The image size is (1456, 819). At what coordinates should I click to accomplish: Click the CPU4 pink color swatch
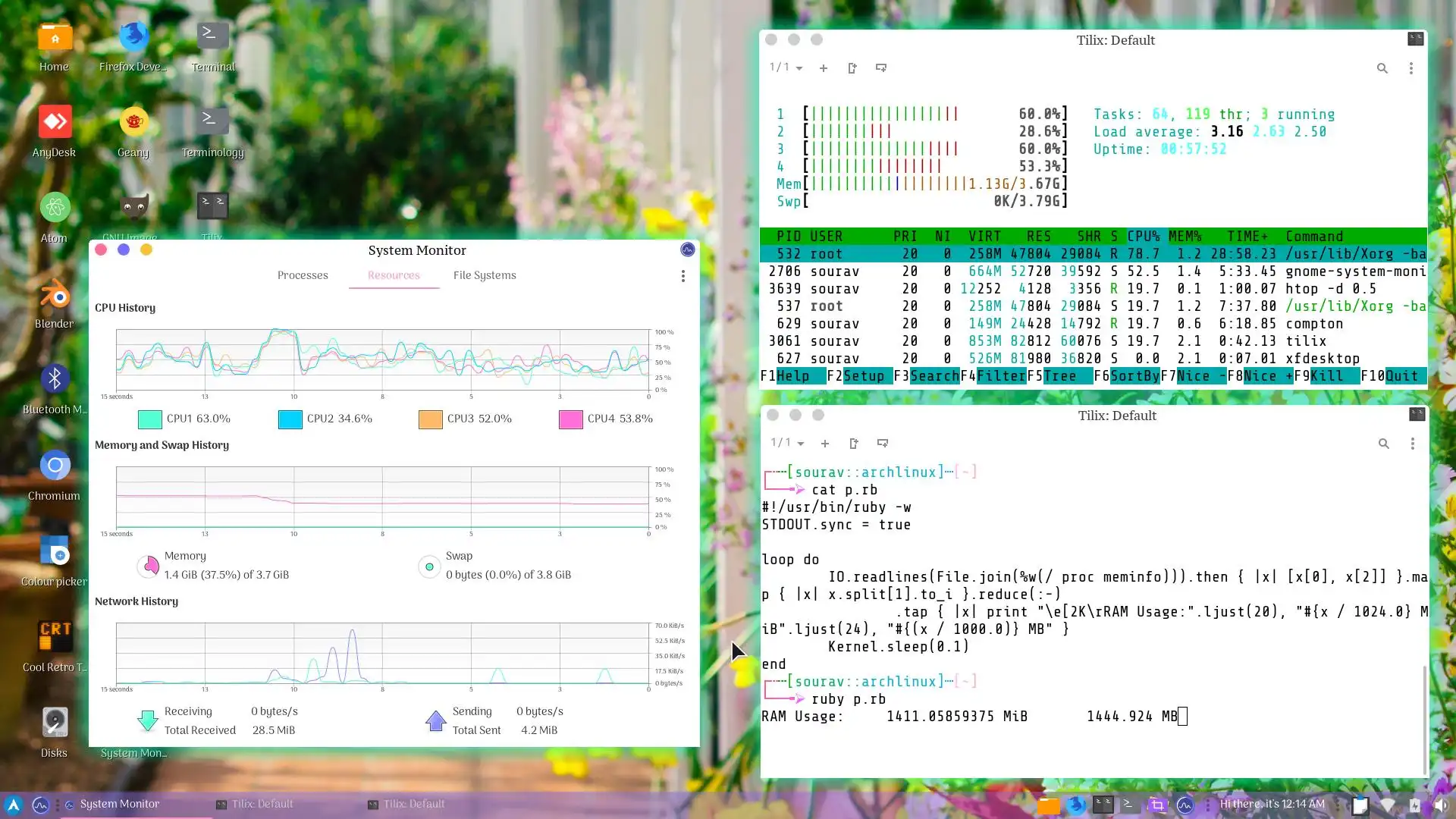coord(570,419)
